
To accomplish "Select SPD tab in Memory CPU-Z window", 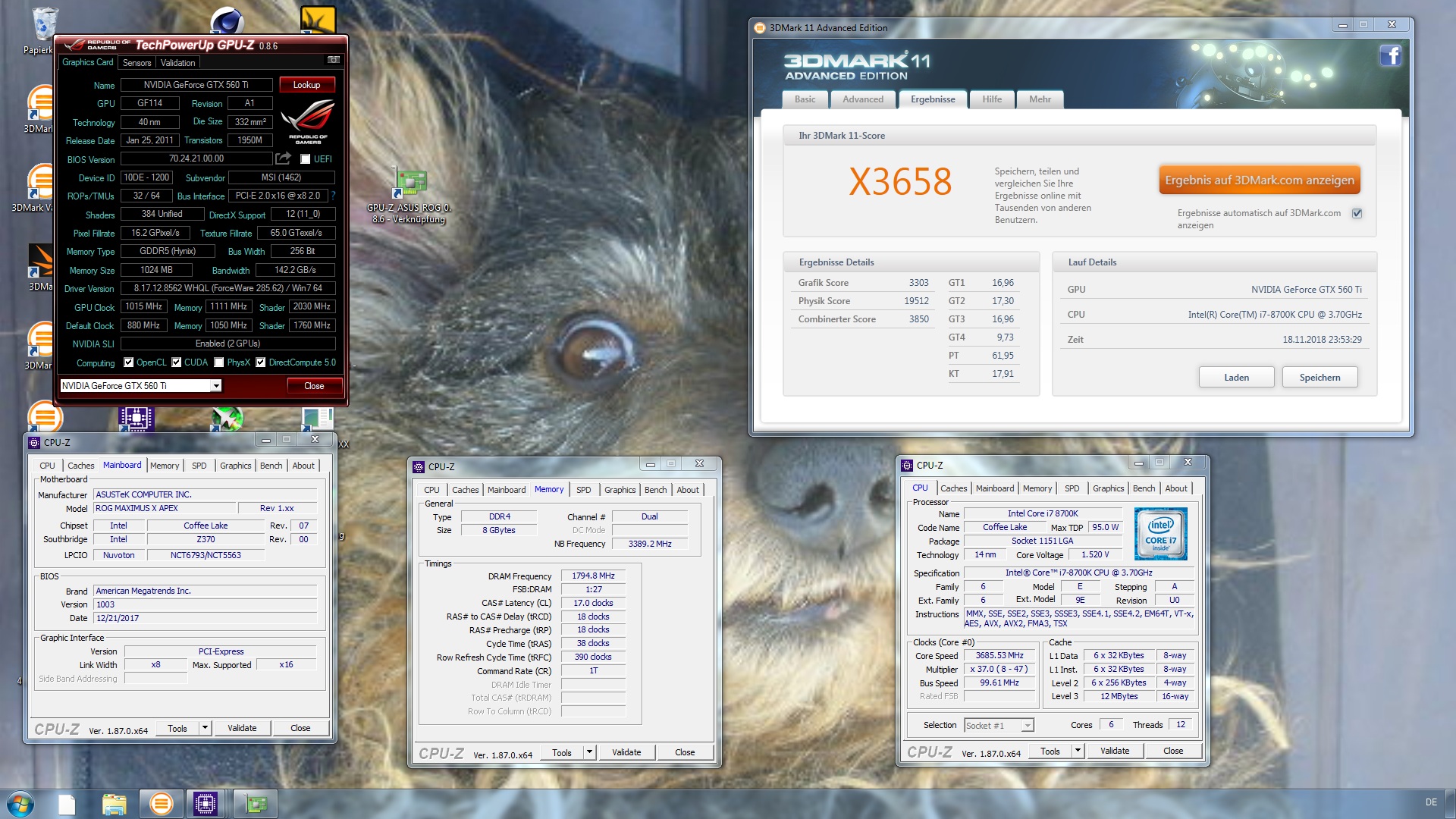I will pos(583,490).
